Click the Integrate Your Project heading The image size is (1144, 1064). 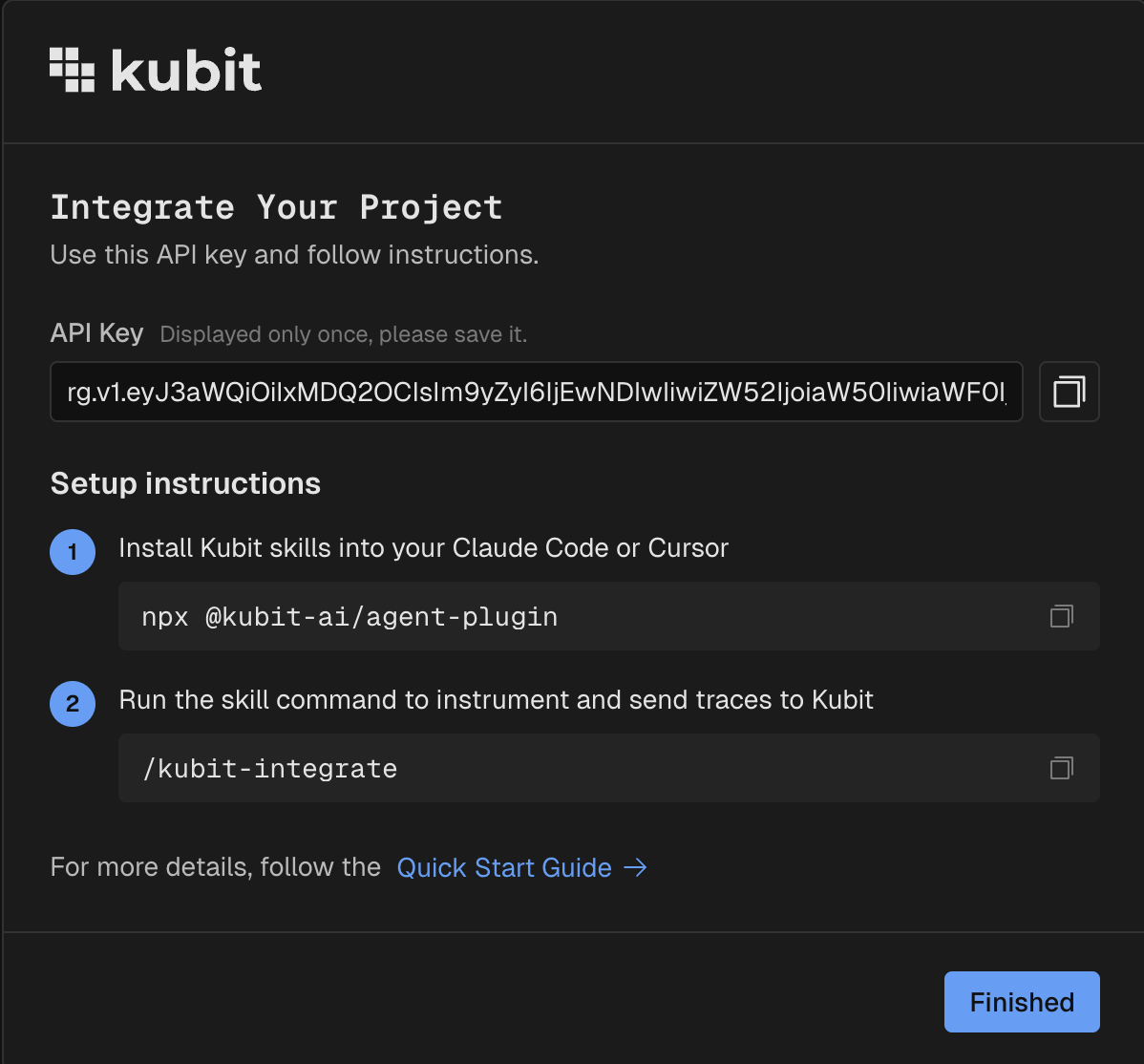coord(276,207)
